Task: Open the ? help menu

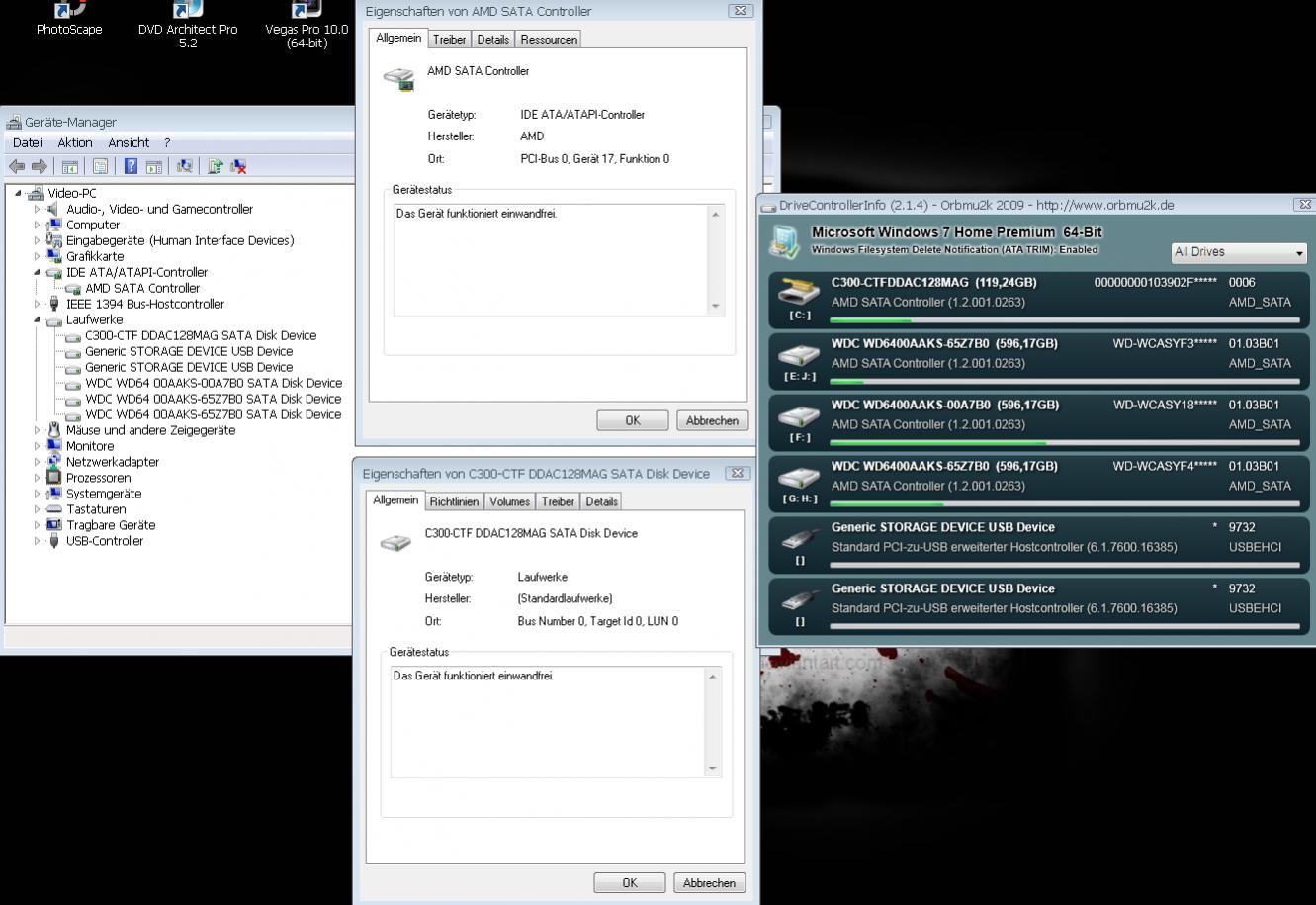Action: 167,142
